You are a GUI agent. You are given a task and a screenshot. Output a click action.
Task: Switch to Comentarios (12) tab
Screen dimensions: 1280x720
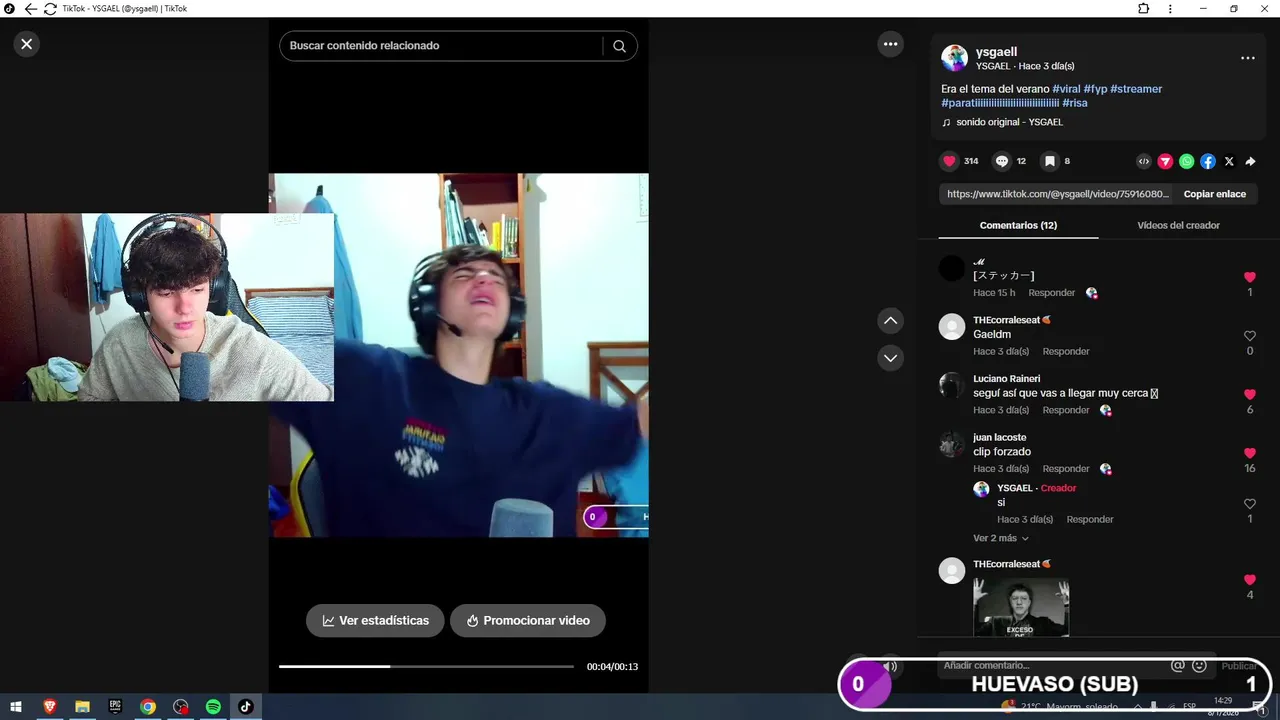(x=1018, y=225)
